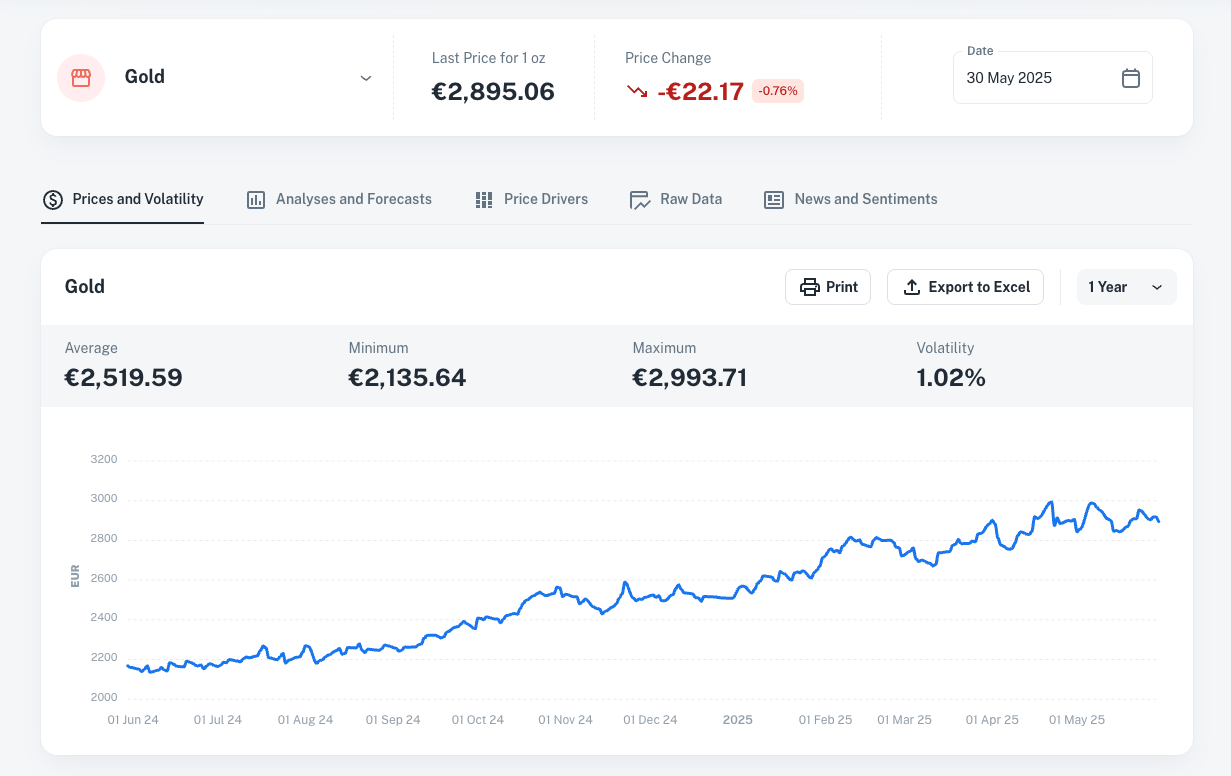Click the export arrow icon on Export to Excel
The image size is (1231, 776).
(x=911, y=287)
